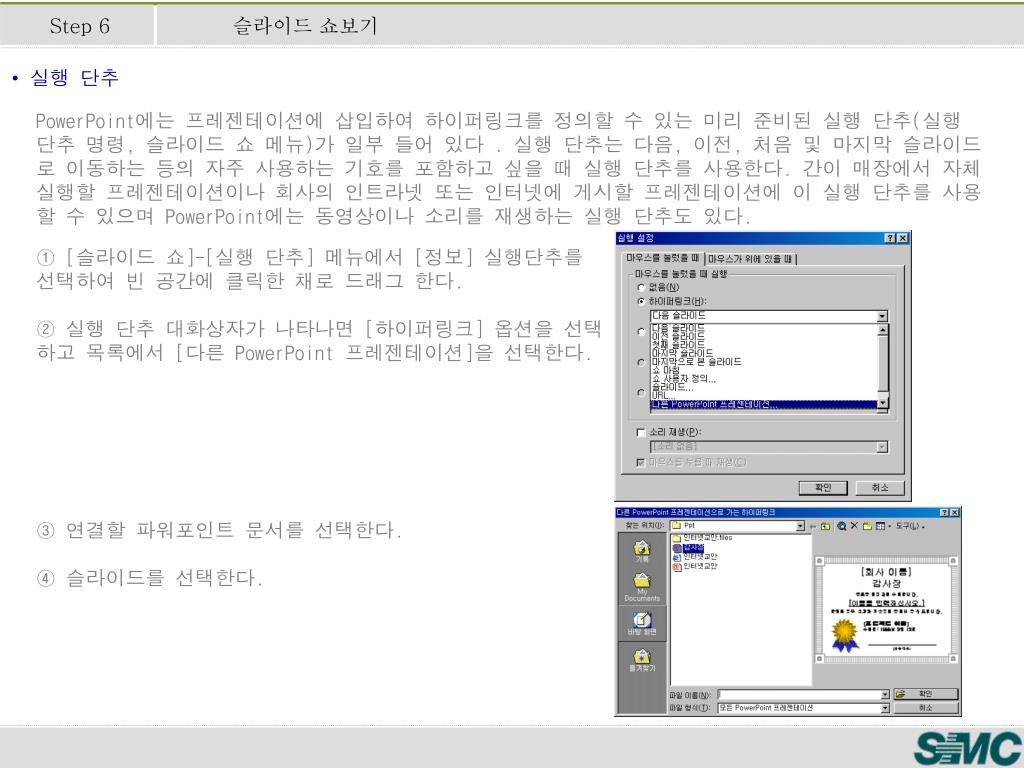1024x768 pixels.
Task: Click the SMC logo
Action: click(x=967, y=748)
